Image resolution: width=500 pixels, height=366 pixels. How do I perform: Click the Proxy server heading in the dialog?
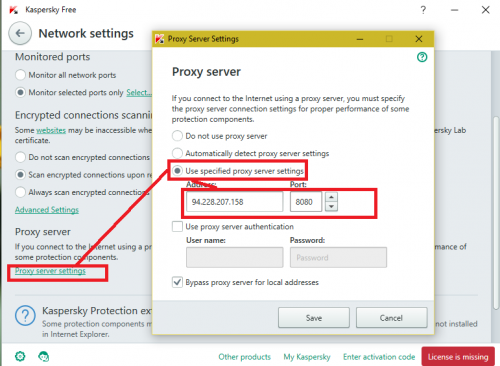(206, 72)
